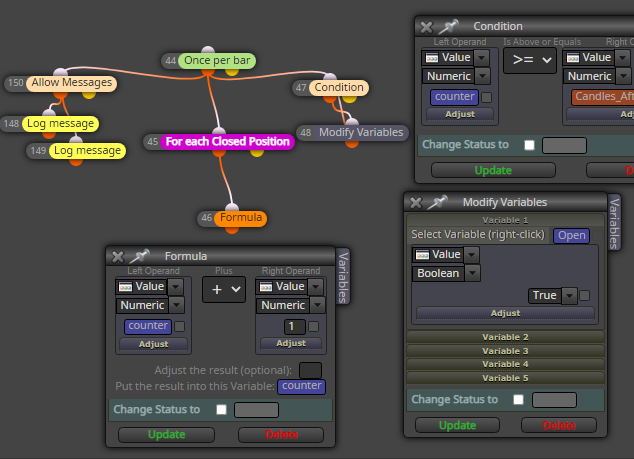Click Value type icon in Formula right operand
This screenshot has width=634, height=459.
(x=266, y=287)
